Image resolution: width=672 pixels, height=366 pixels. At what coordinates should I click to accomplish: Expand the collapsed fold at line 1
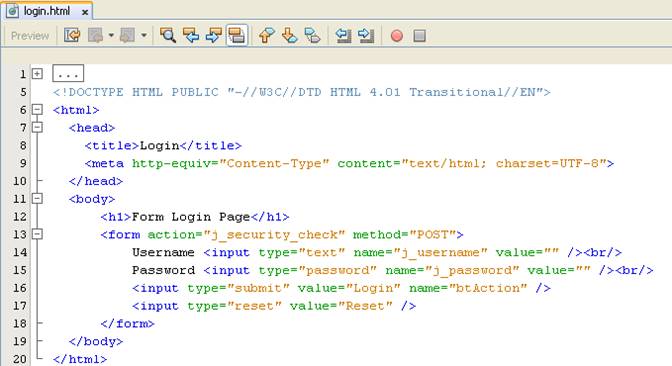[x=37, y=74]
